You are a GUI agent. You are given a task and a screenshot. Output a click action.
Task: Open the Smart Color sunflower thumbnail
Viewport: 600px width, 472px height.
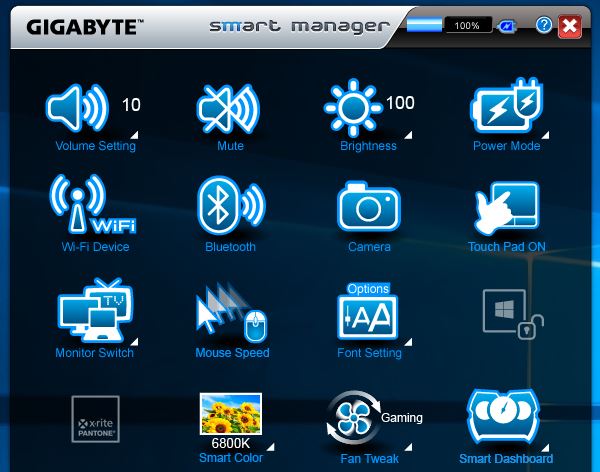[x=231, y=413]
